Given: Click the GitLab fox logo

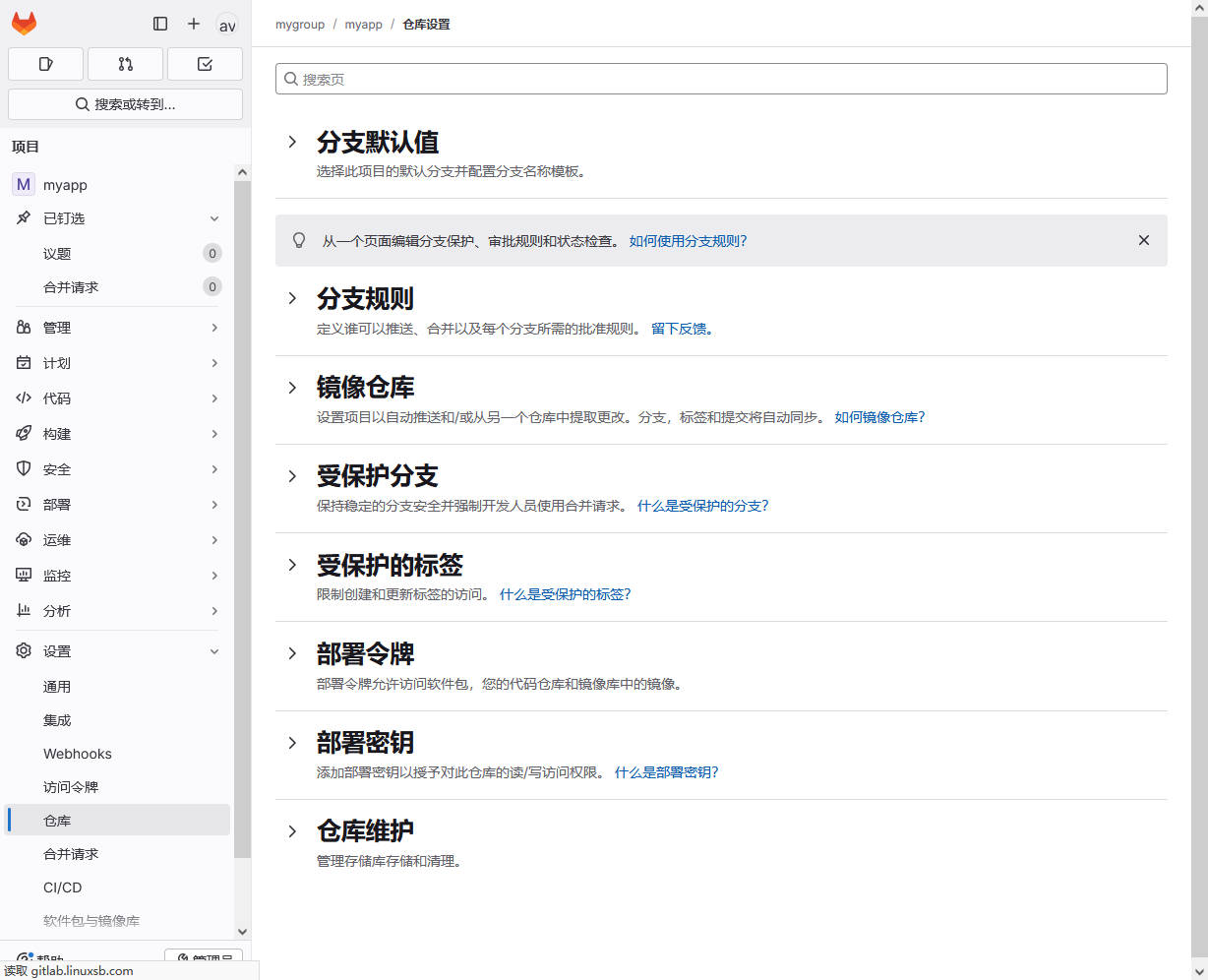Looking at the screenshot, I should (x=25, y=24).
